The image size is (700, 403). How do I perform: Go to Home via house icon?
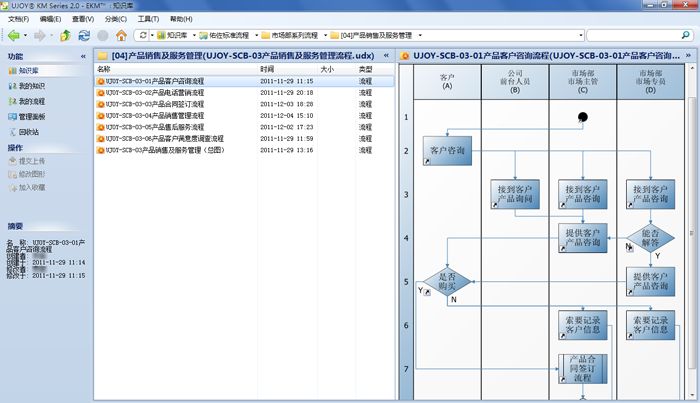pos(121,35)
